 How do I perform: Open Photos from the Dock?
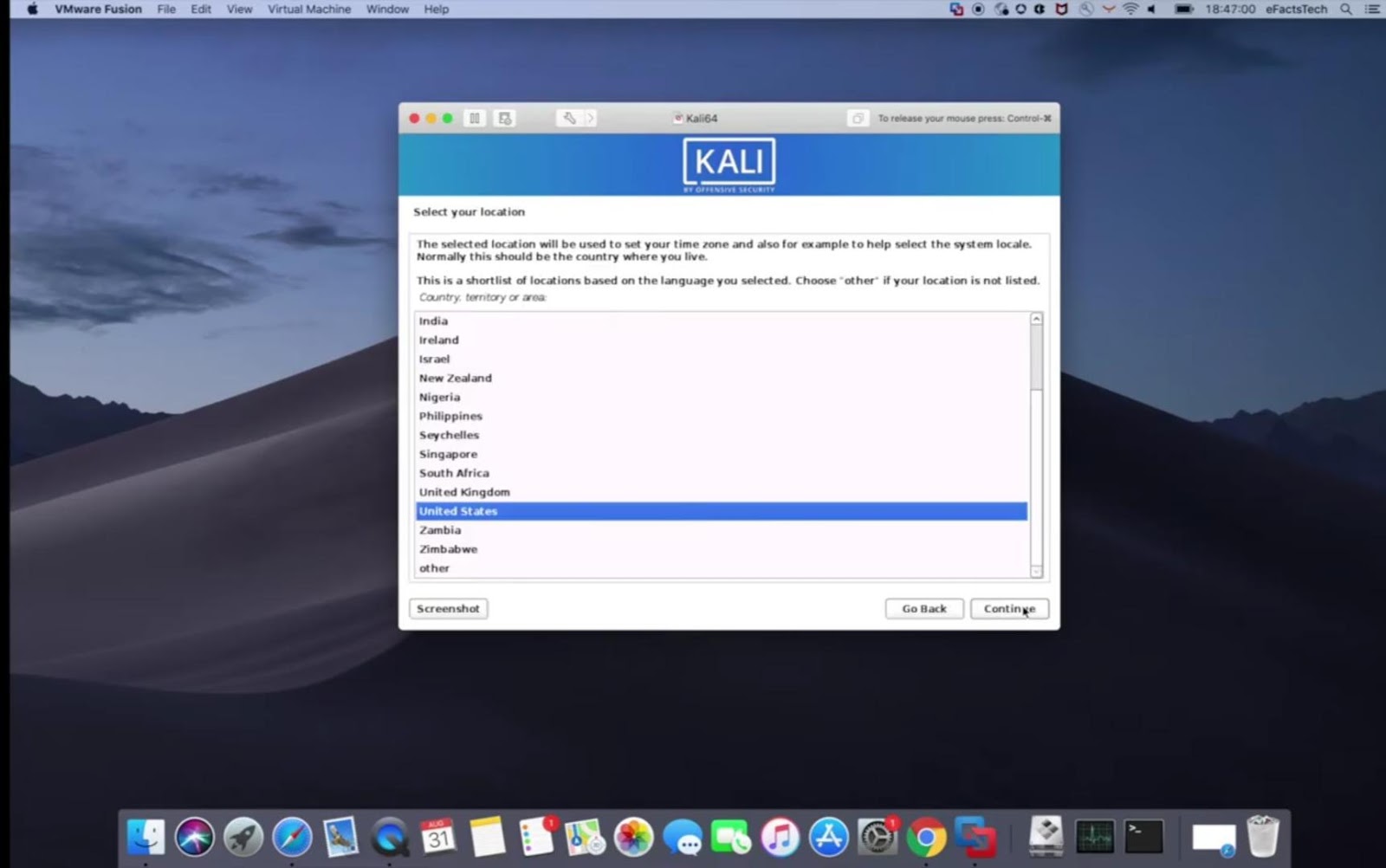tap(634, 838)
